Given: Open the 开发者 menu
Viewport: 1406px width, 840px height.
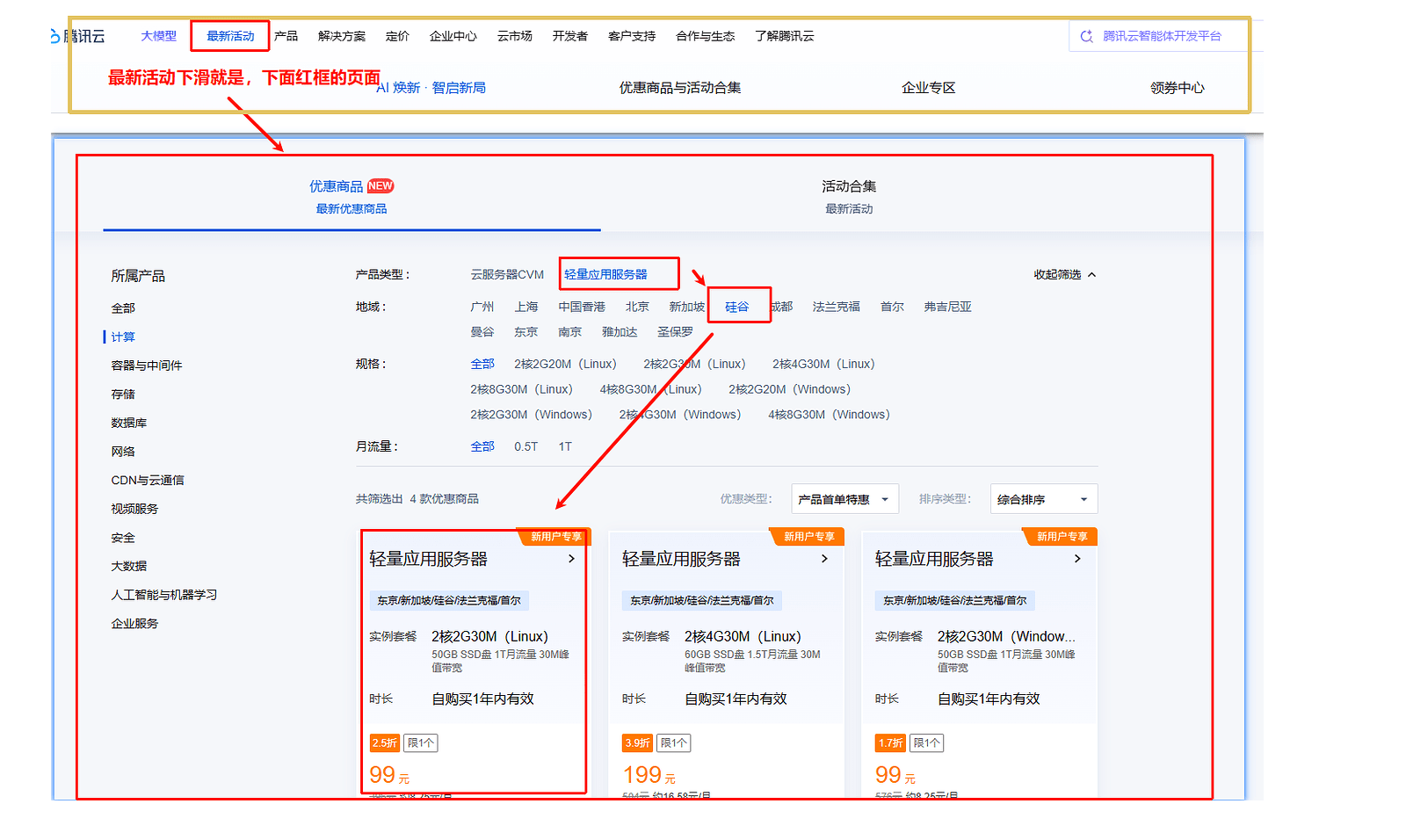Looking at the screenshot, I should [570, 36].
